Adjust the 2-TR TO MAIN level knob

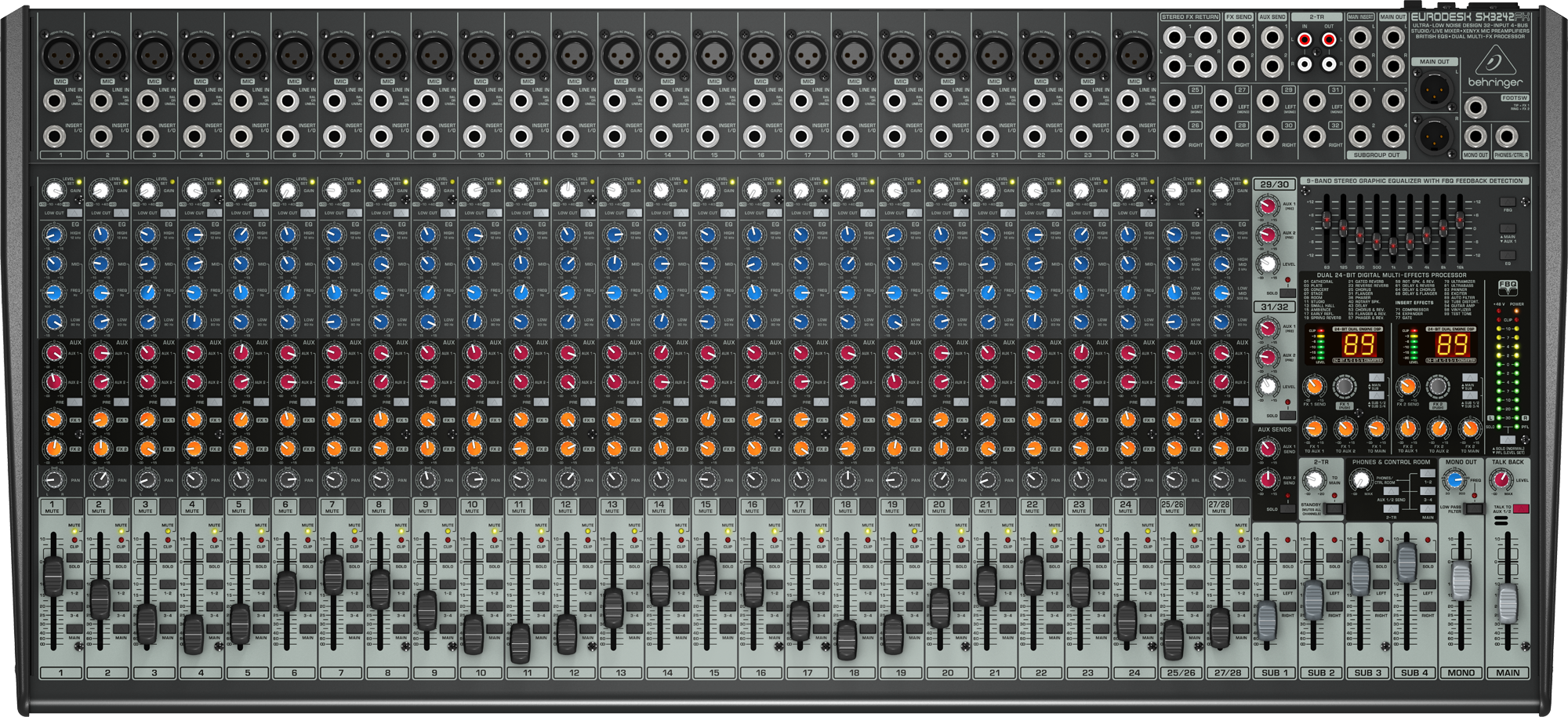coord(1316,481)
